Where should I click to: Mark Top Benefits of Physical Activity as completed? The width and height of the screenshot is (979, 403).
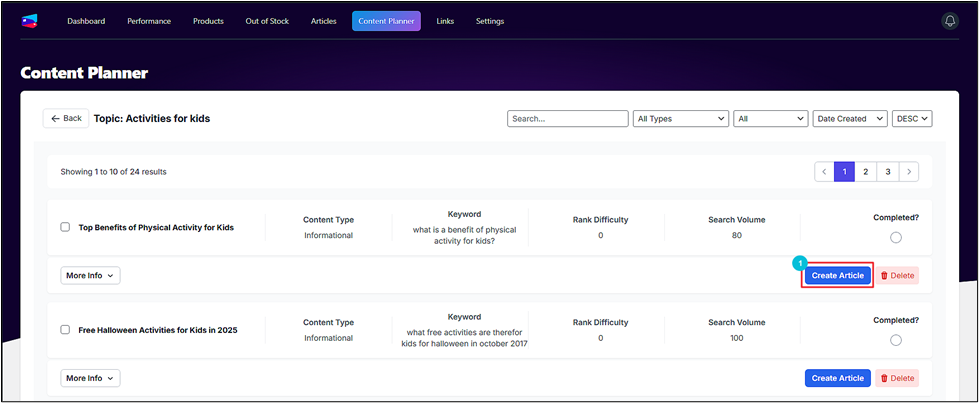896,237
